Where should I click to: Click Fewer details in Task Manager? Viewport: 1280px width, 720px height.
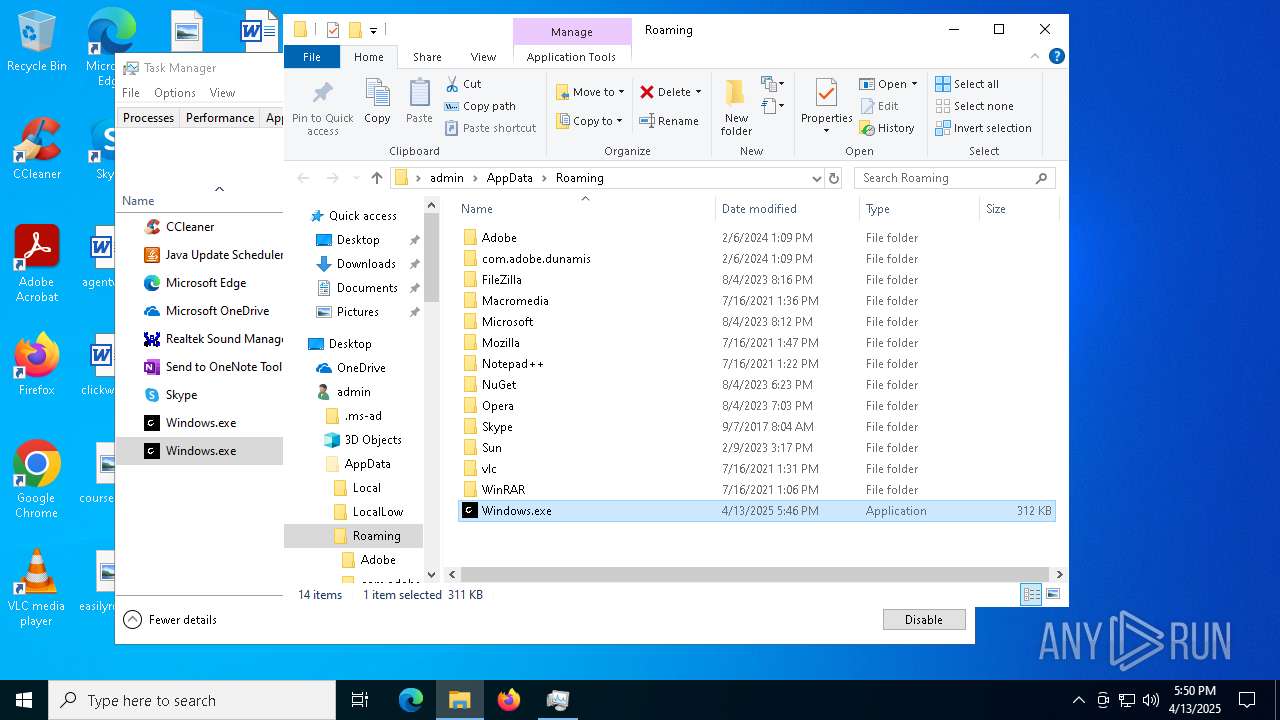pos(170,620)
